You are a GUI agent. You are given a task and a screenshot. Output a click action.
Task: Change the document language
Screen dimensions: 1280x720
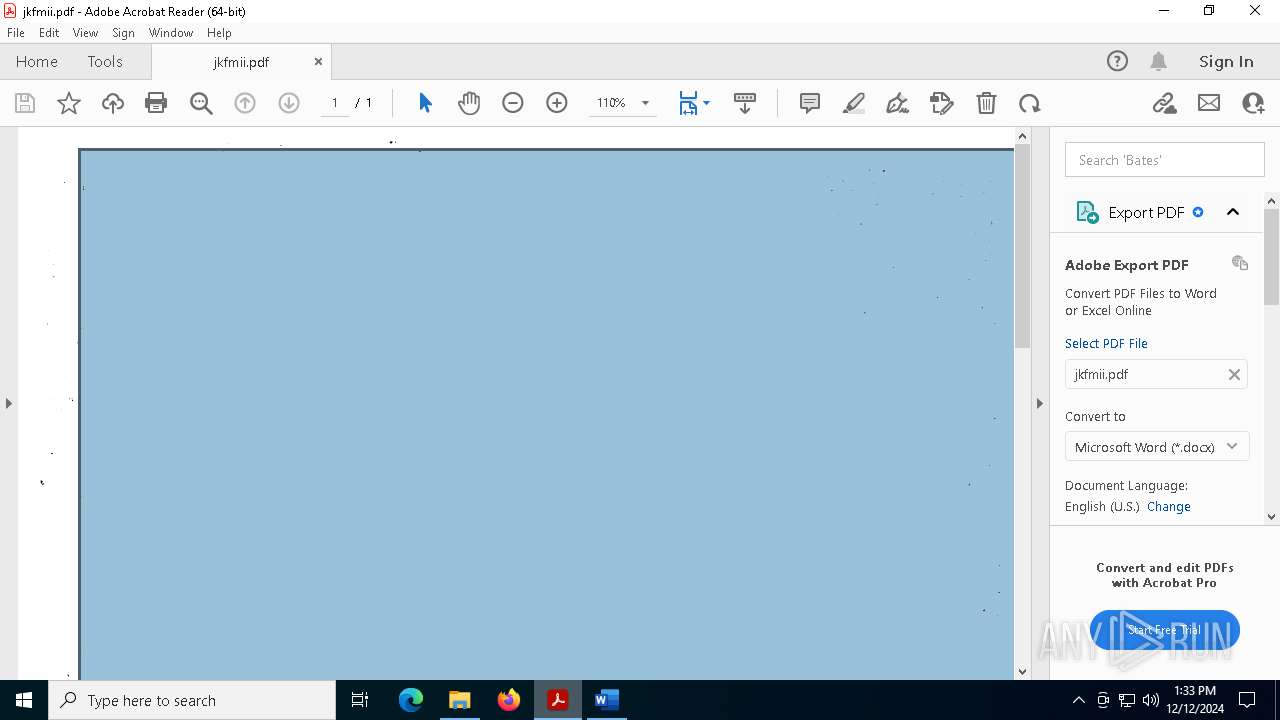[1169, 506]
